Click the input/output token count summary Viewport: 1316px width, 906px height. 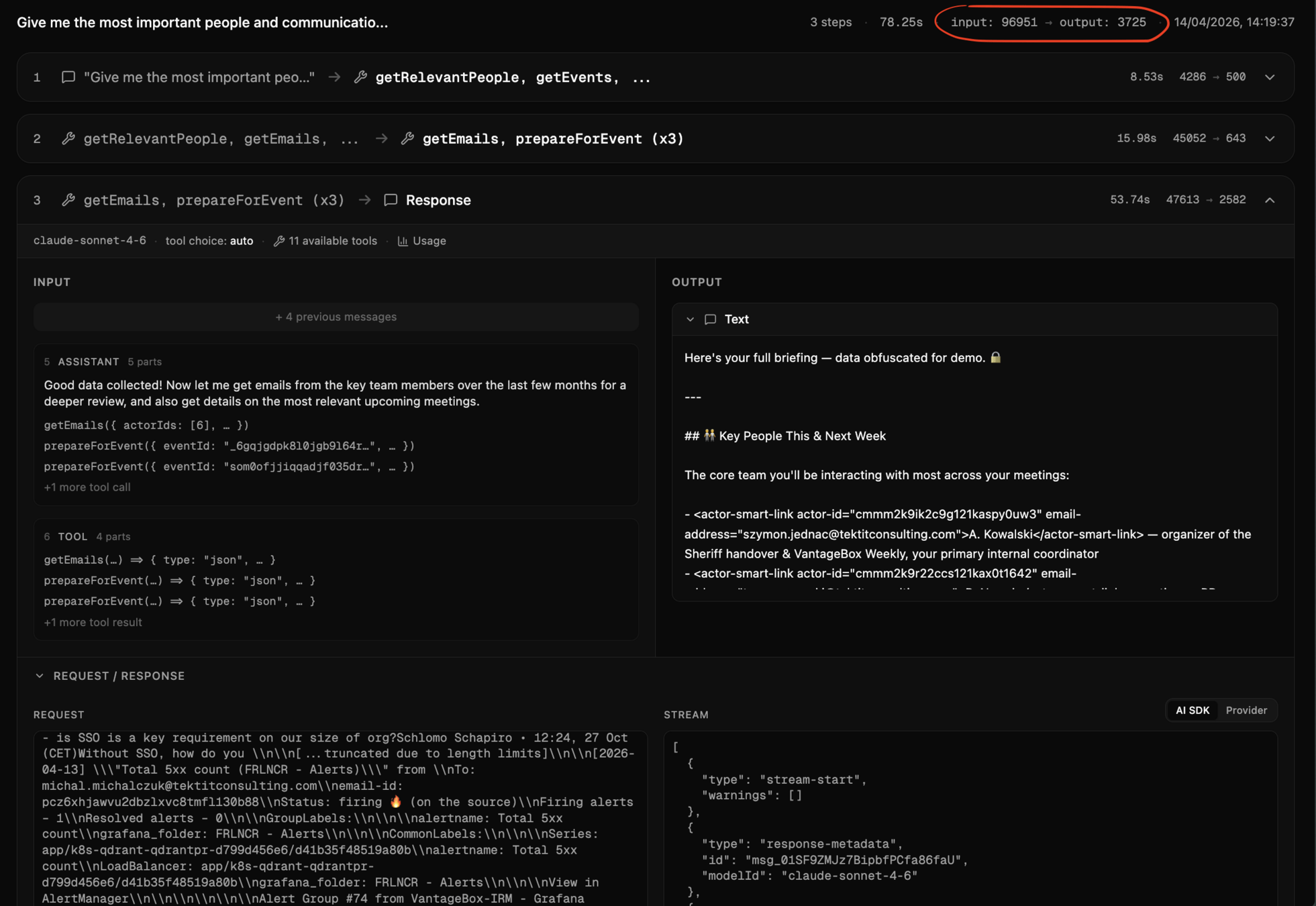pos(1048,22)
